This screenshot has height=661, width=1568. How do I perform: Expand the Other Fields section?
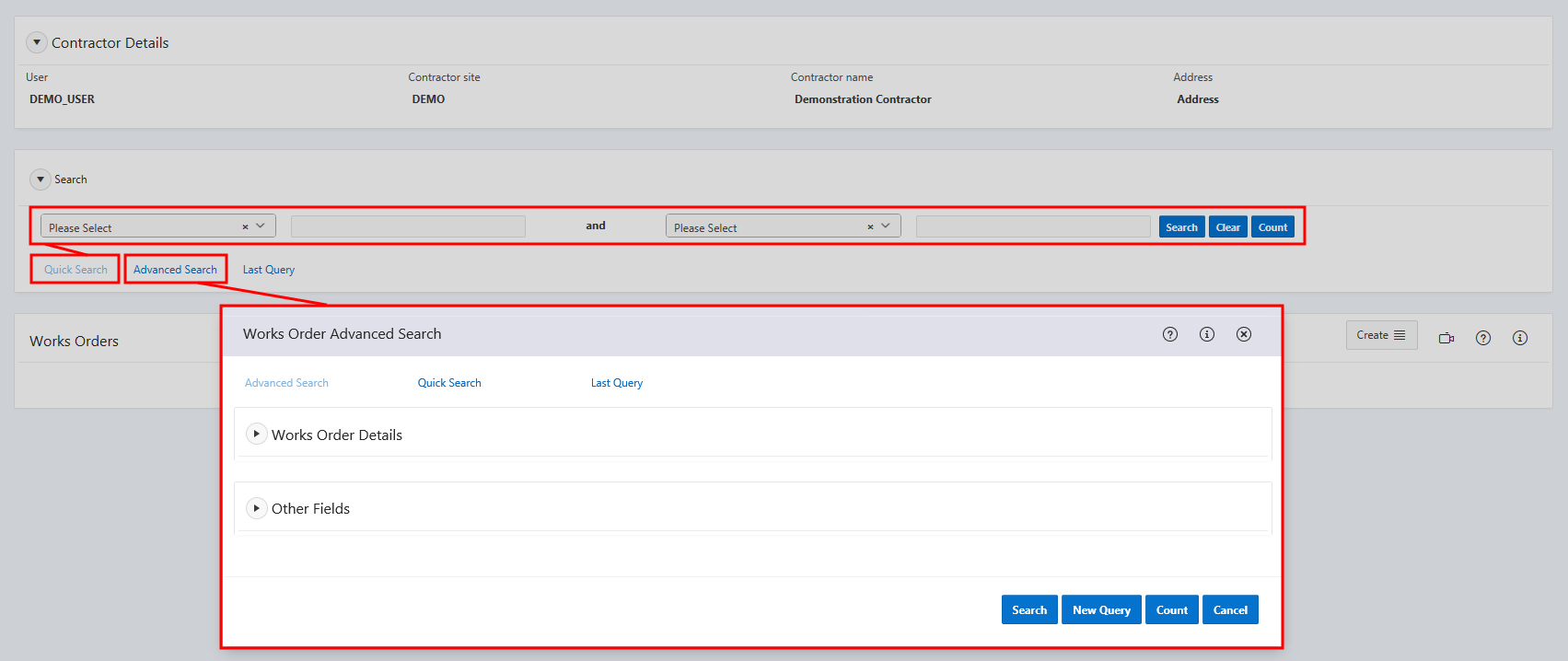[x=256, y=507]
